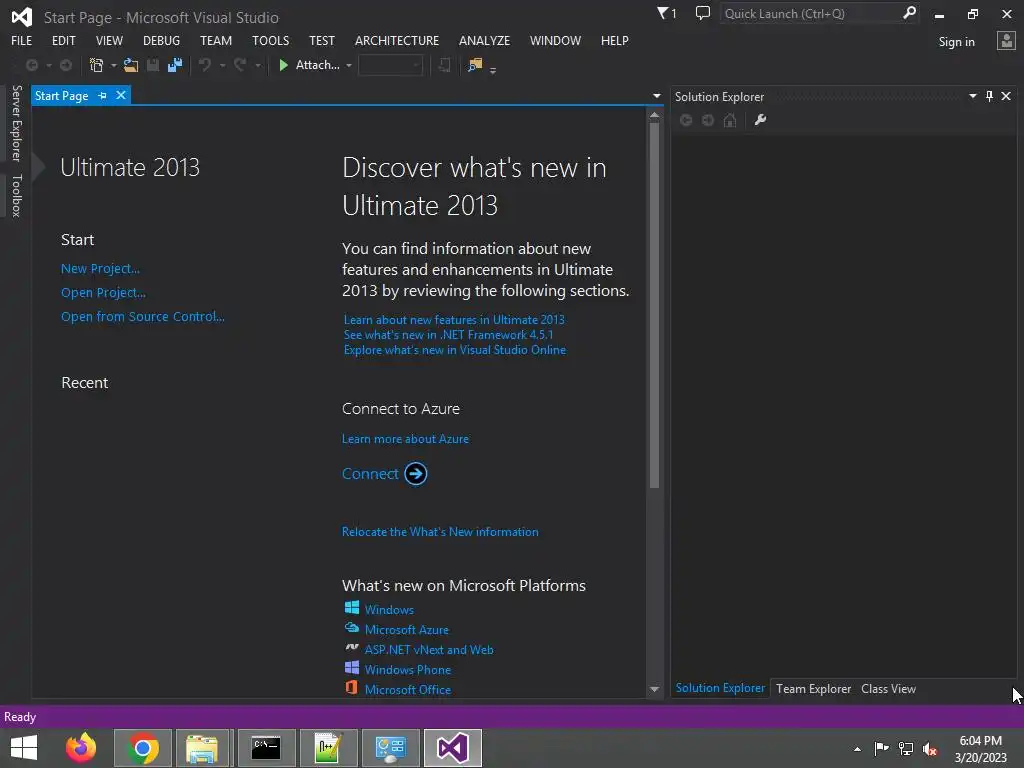Image resolution: width=1024 pixels, height=768 pixels.
Task: Click the Find in Files toolbar icon
Action: (x=475, y=65)
